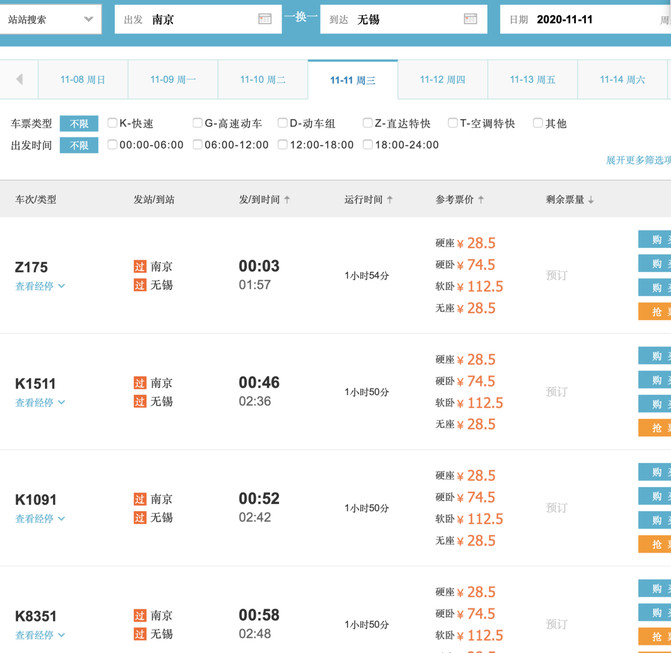Image resolution: width=671 pixels, height=653 pixels.
Task: Select the 11-10 周二 date tab
Action: point(263,80)
